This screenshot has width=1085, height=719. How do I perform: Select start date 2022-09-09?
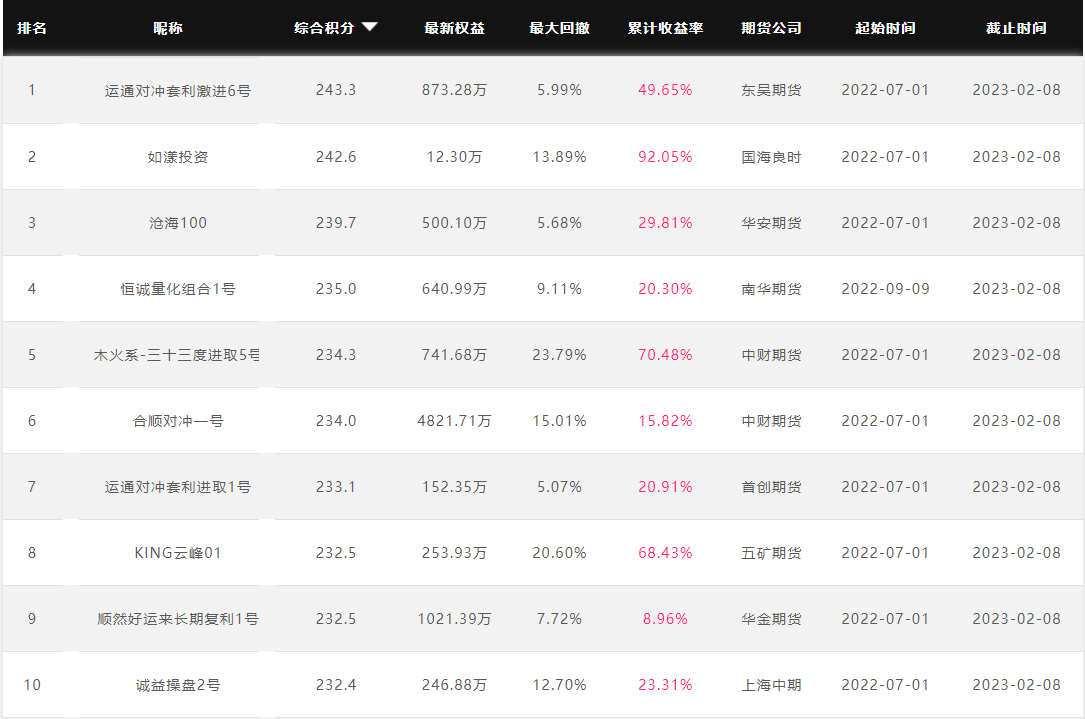(885, 289)
